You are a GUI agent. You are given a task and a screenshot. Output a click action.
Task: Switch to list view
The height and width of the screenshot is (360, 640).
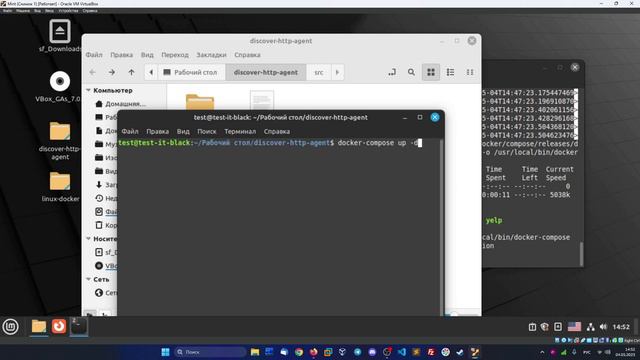point(450,72)
